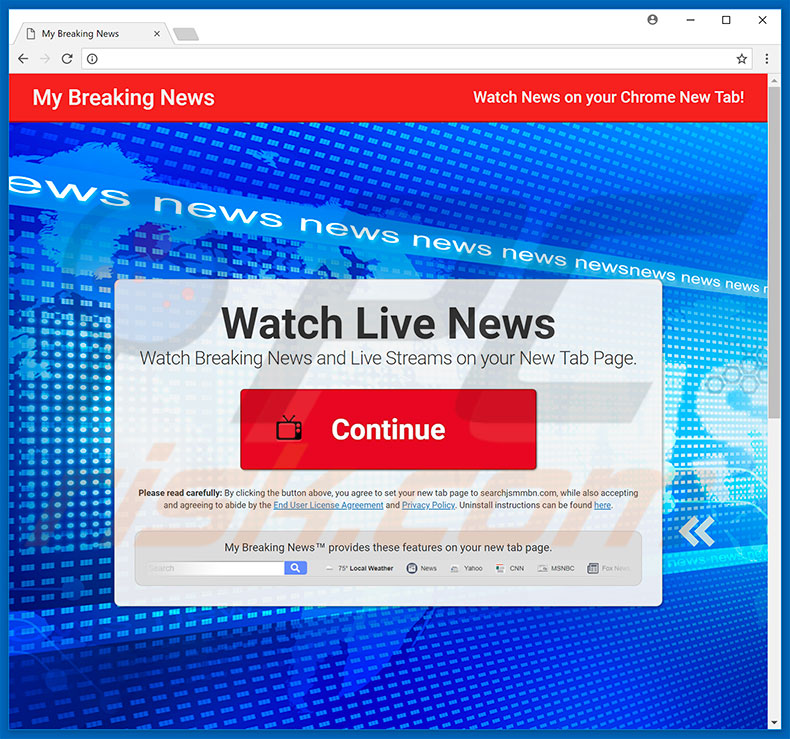This screenshot has width=790, height=739.
Task: Minimize the Chrome window
Action: tap(690, 20)
